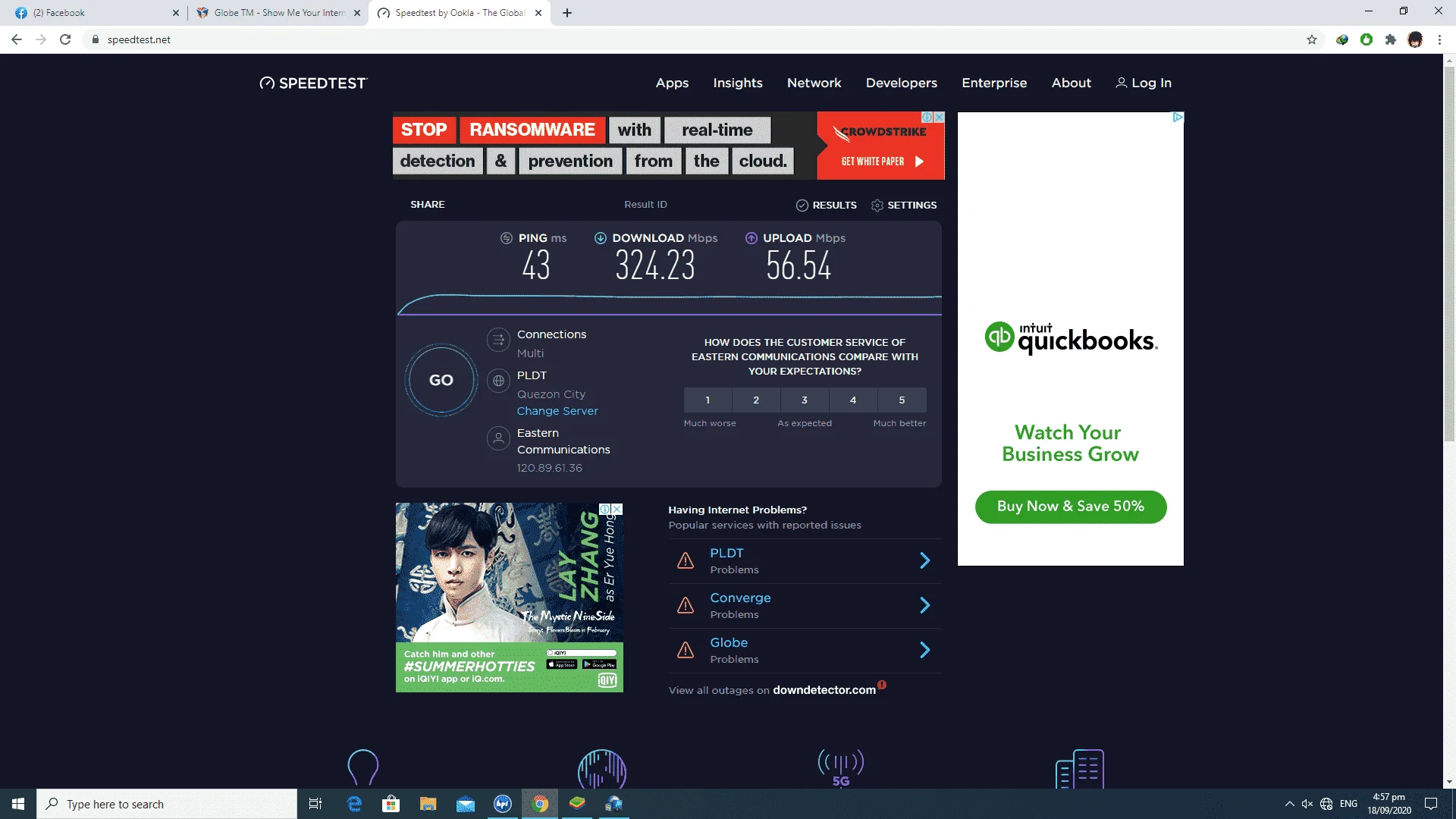This screenshot has height=819, width=1456.
Task: Click the Speedtest logo
Action: [x=313, y=83]
